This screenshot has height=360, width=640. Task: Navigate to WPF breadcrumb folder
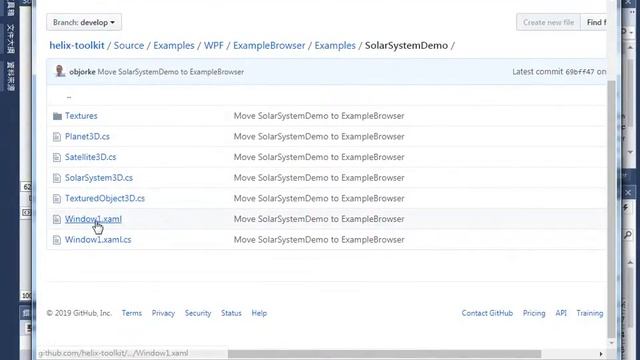click(x=213, y=45)
